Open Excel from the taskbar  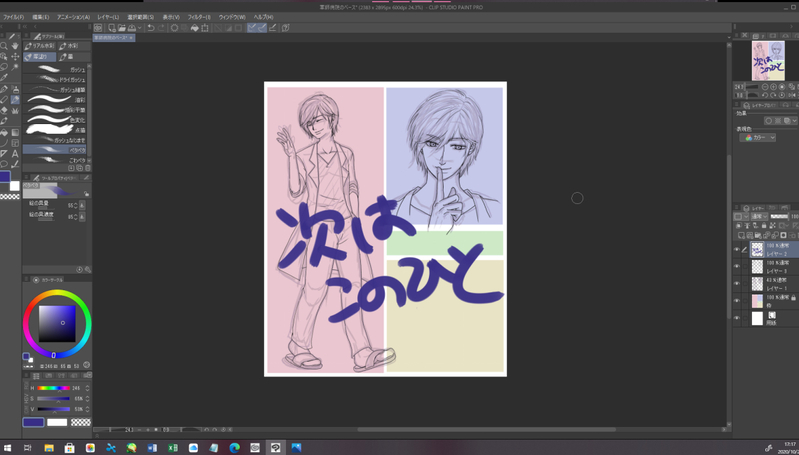coord(173,448)
